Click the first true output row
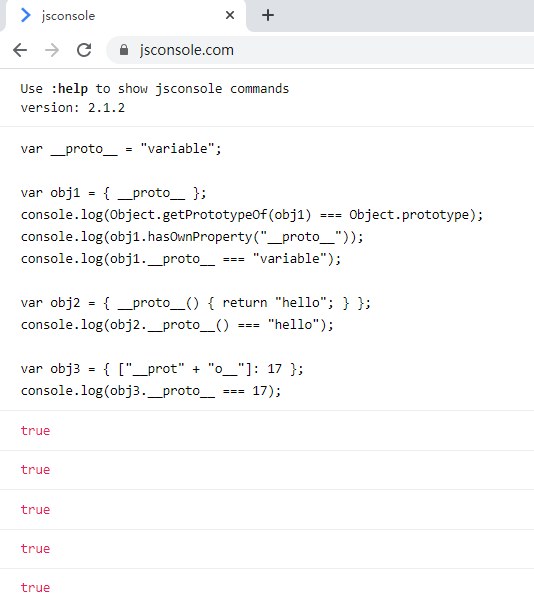Image resolution: width=534 pixels, height=603 pixels. (x=267, y=431)
